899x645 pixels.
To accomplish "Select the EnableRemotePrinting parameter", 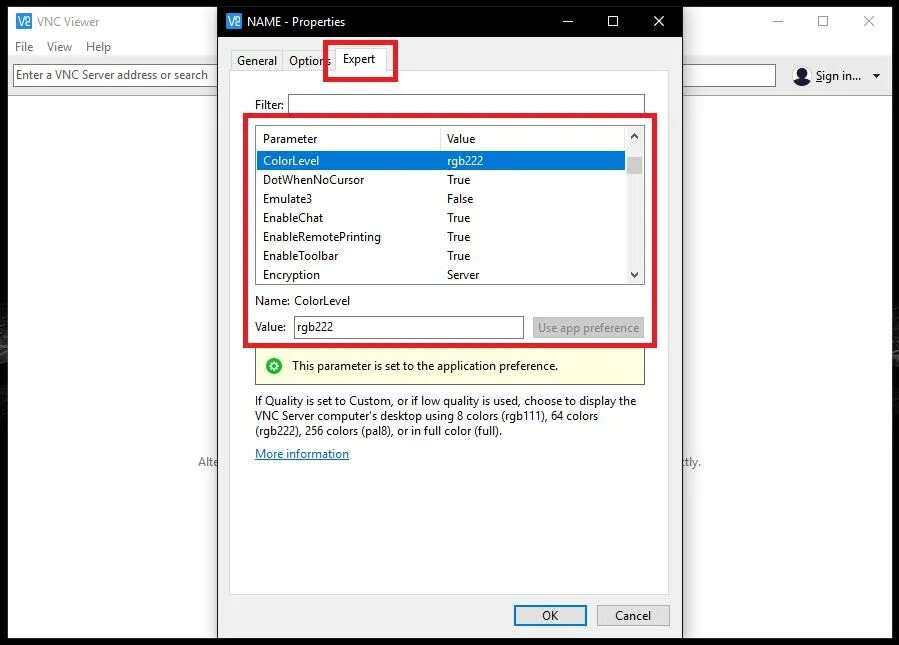I will click(x=440, y=236).
